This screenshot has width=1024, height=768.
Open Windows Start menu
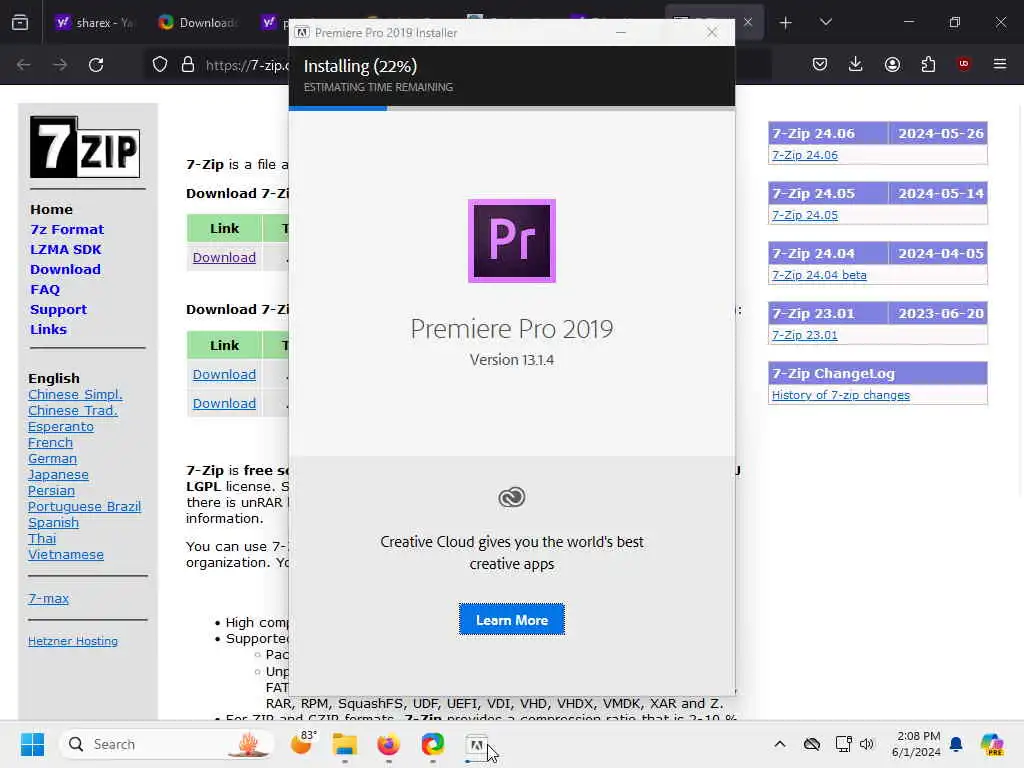32,744
